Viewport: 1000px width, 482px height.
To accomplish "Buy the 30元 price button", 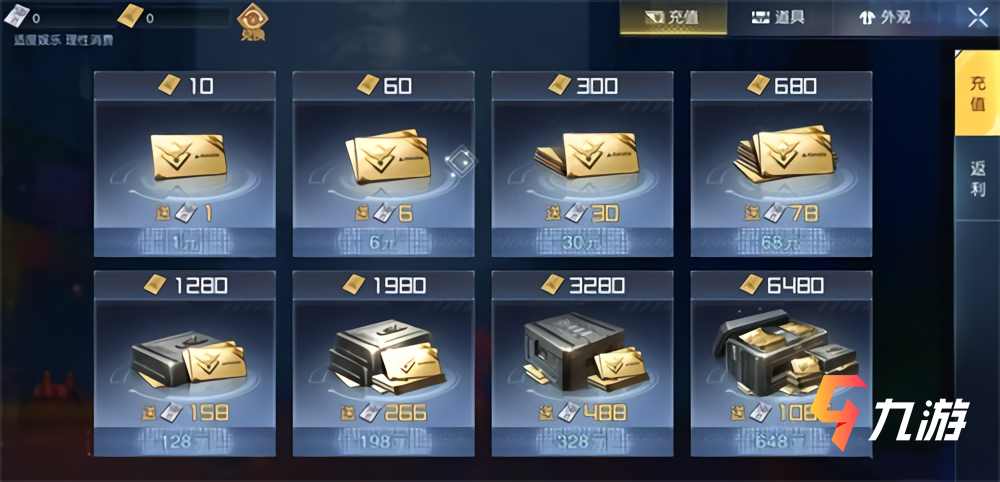I will 582,242.
